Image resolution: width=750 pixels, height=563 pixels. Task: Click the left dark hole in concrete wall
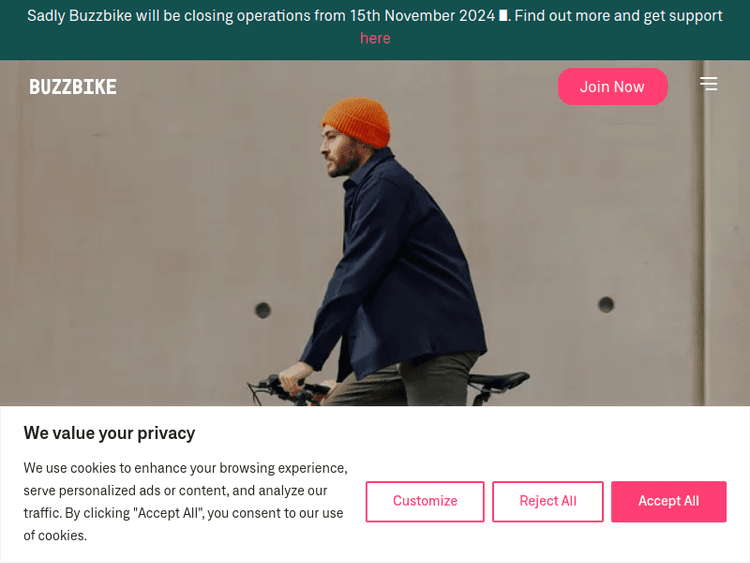262,310
